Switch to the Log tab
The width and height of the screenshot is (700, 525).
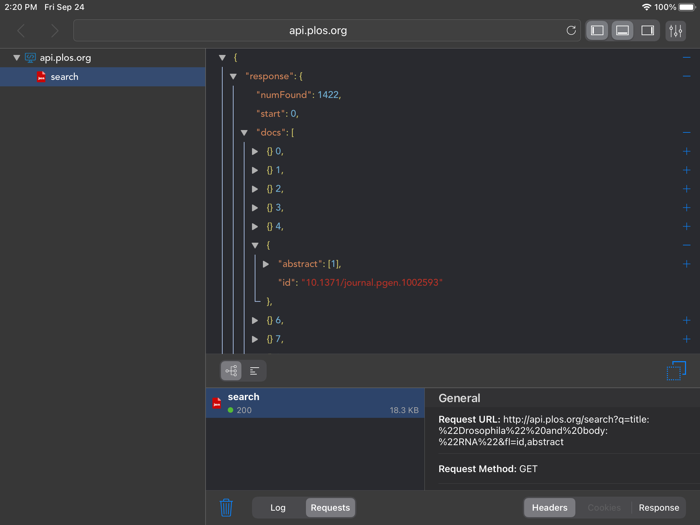click(278, 508)
